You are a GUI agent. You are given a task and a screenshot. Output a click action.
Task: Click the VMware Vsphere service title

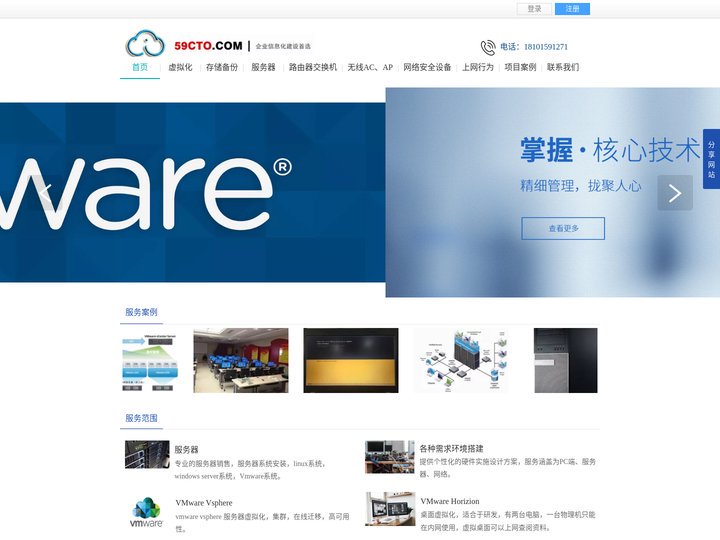click(204, 503)
